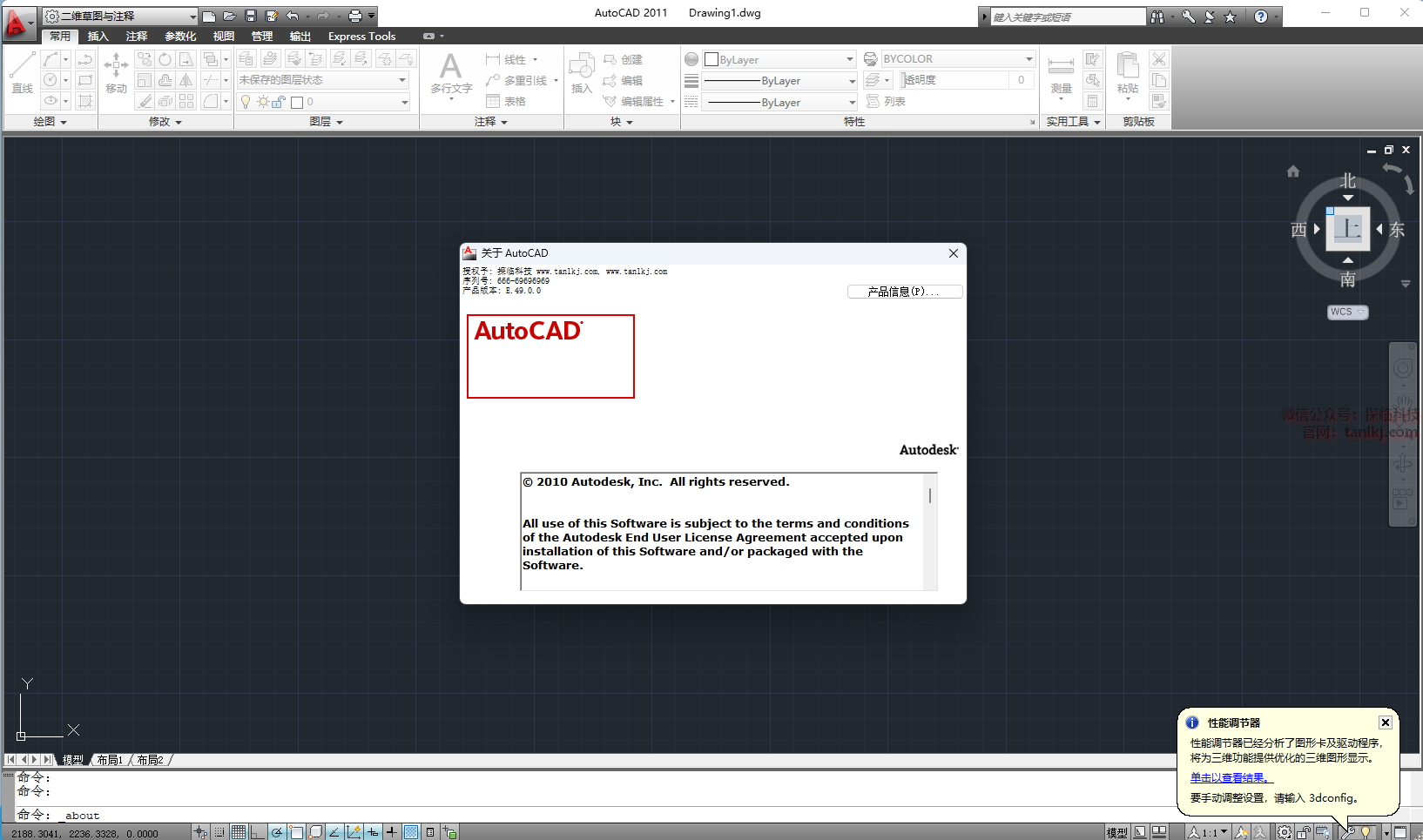The width and height of the screenshot is (1423, 840).
Task: Save the drawing with the floppy disk icon
Action: (250, 16)
